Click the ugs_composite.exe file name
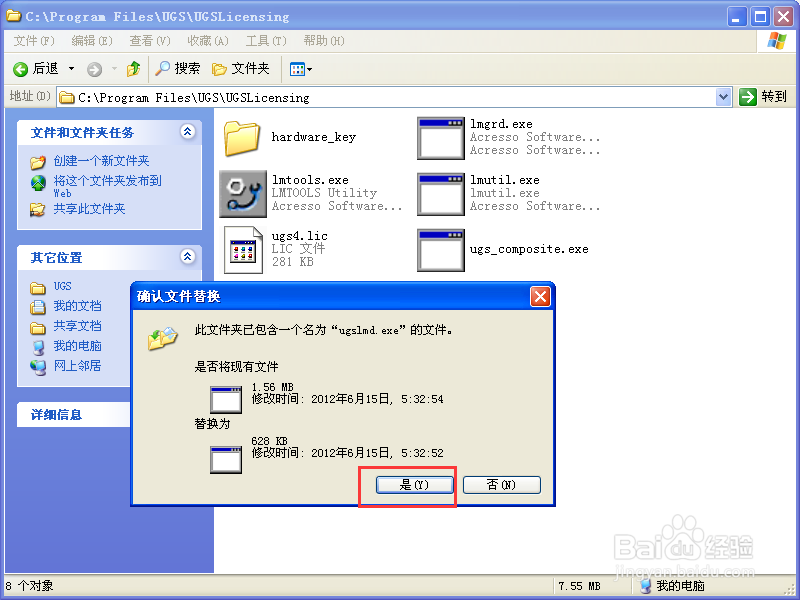The width and height of the screenshot is (800, 600). (x=529, y=249)
